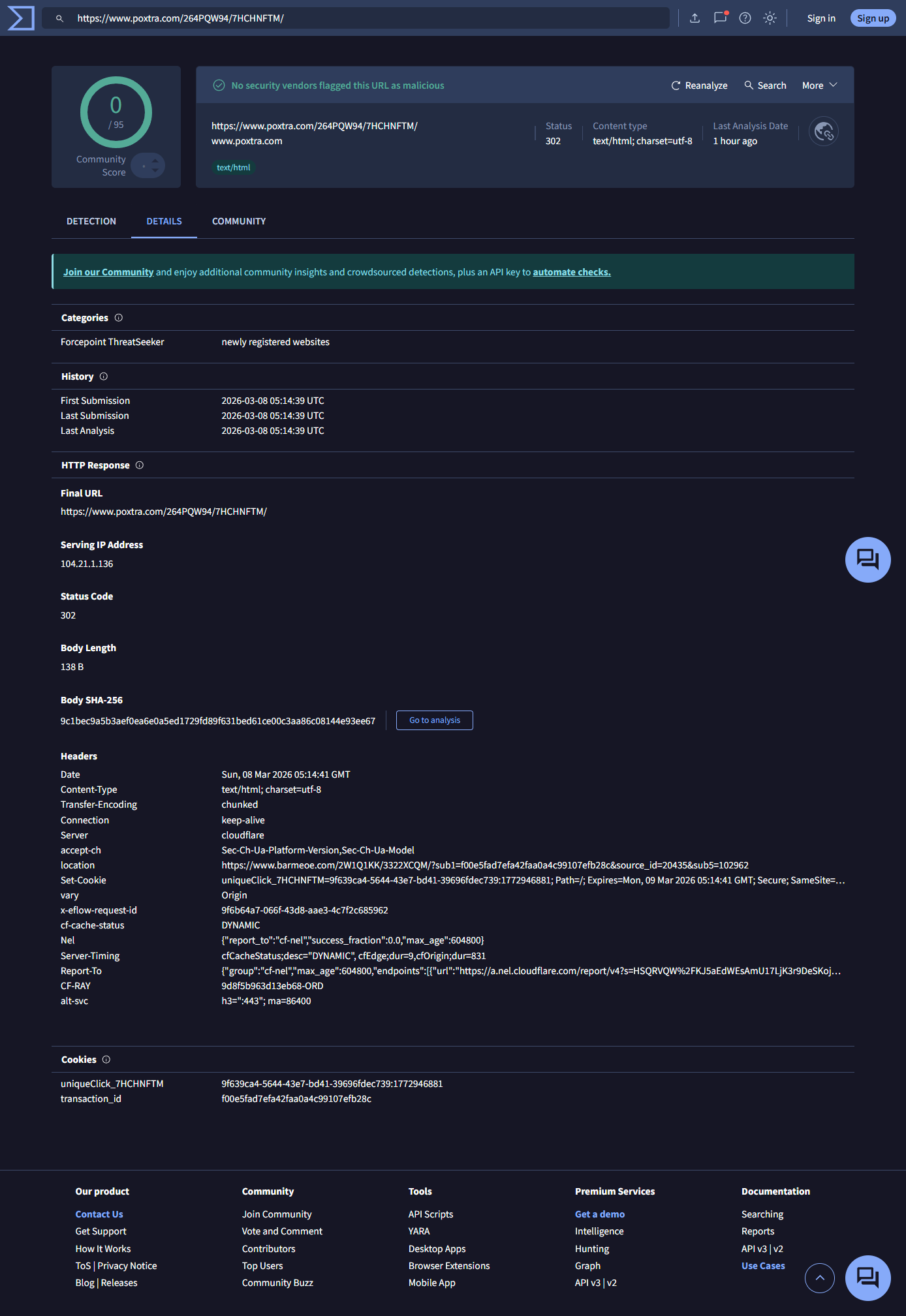Open the How It Works footer link

coord(103,1249)
